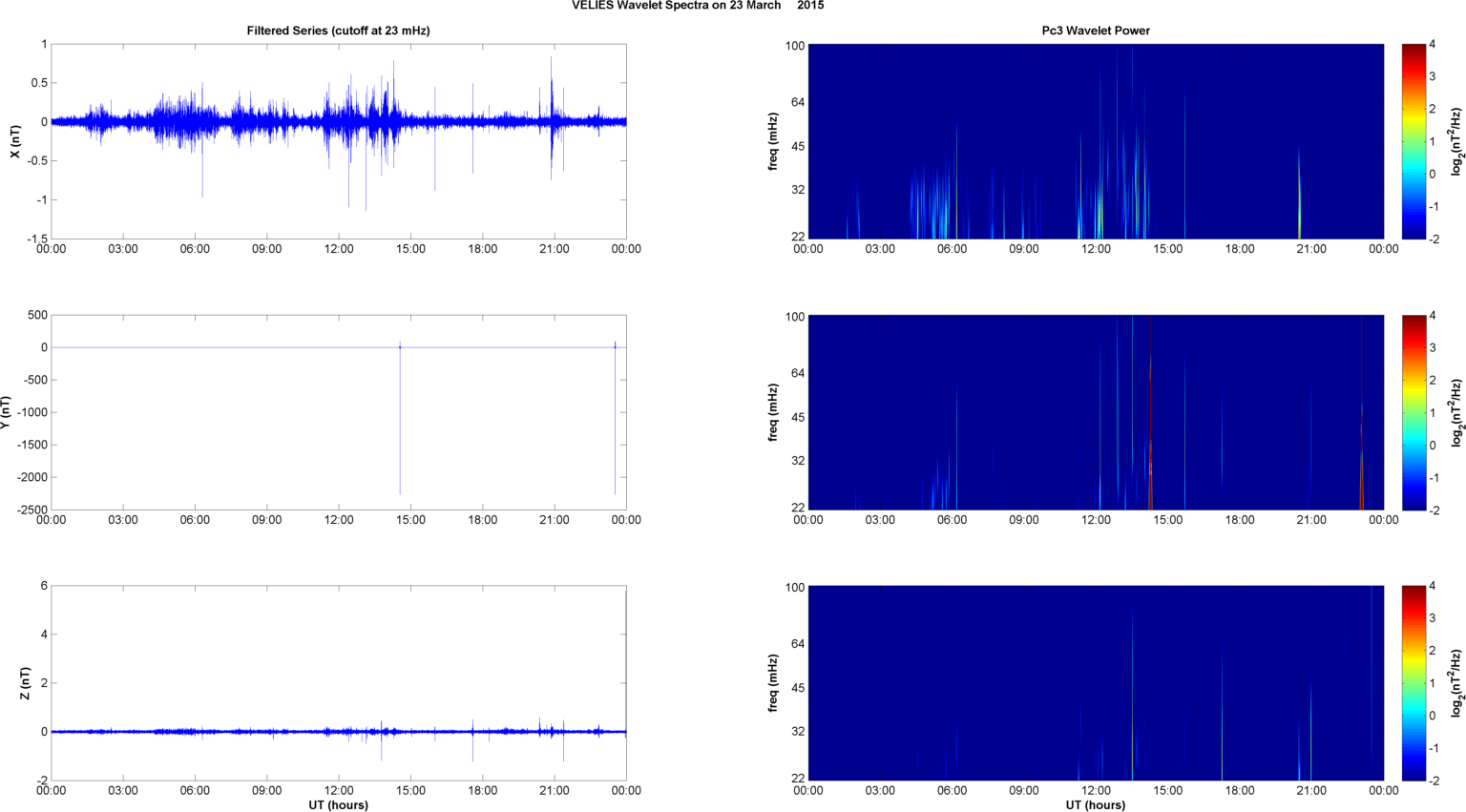The image size is (1466, 812).
Task: Click the large Y series spike near 14:30
Action: tap(400, 420)
